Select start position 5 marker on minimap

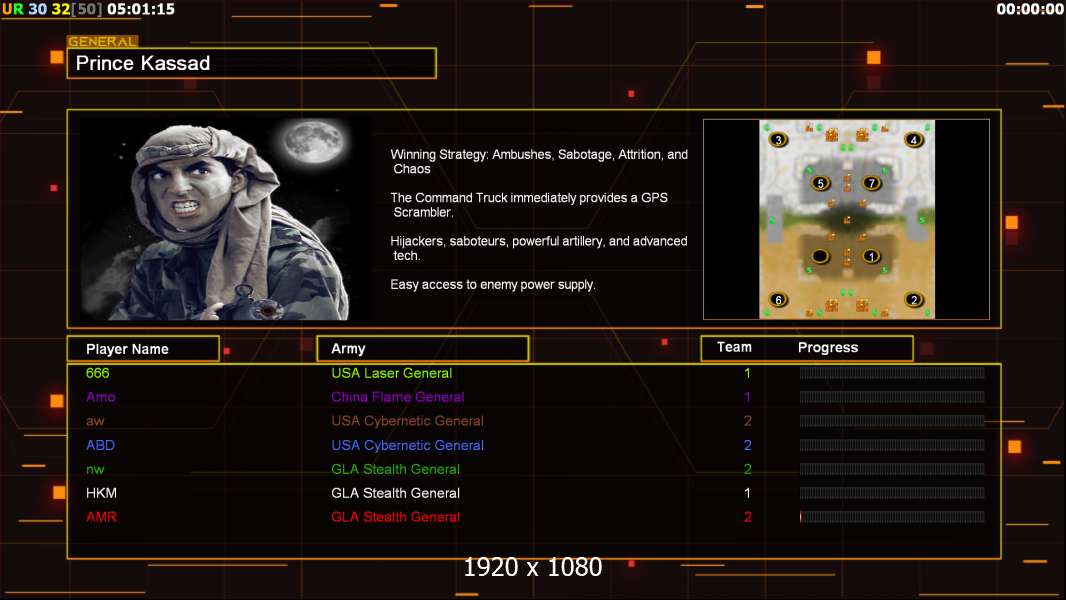point(821,183)
